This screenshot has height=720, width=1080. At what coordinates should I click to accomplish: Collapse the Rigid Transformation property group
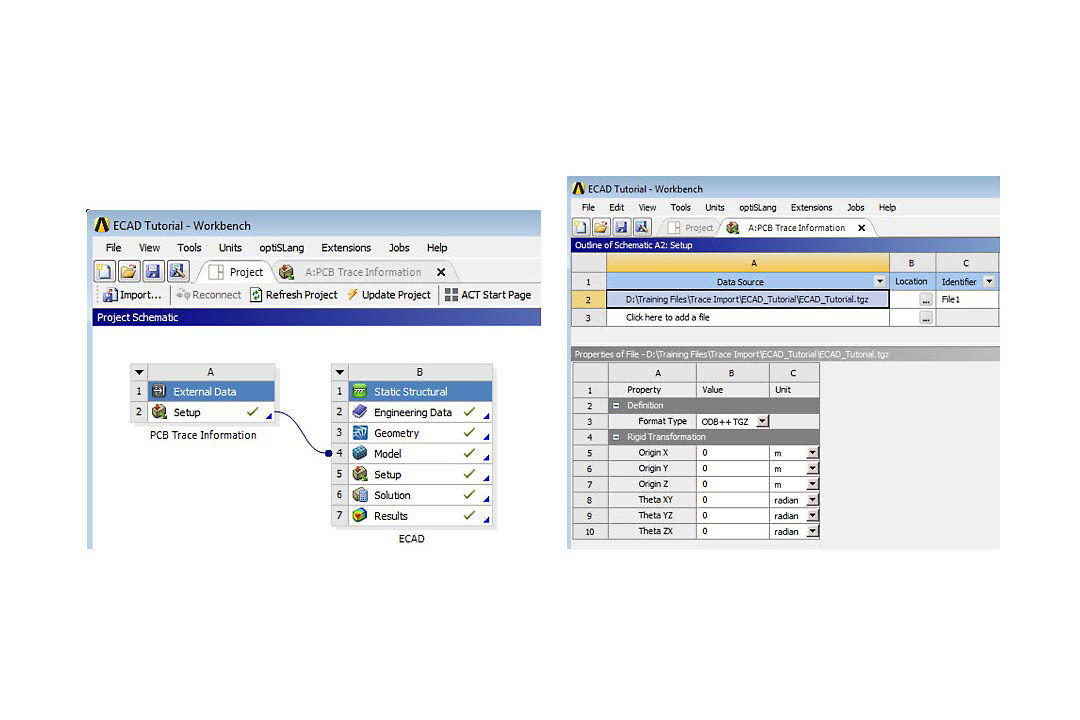pyautogui.click(x=616, y=437)
